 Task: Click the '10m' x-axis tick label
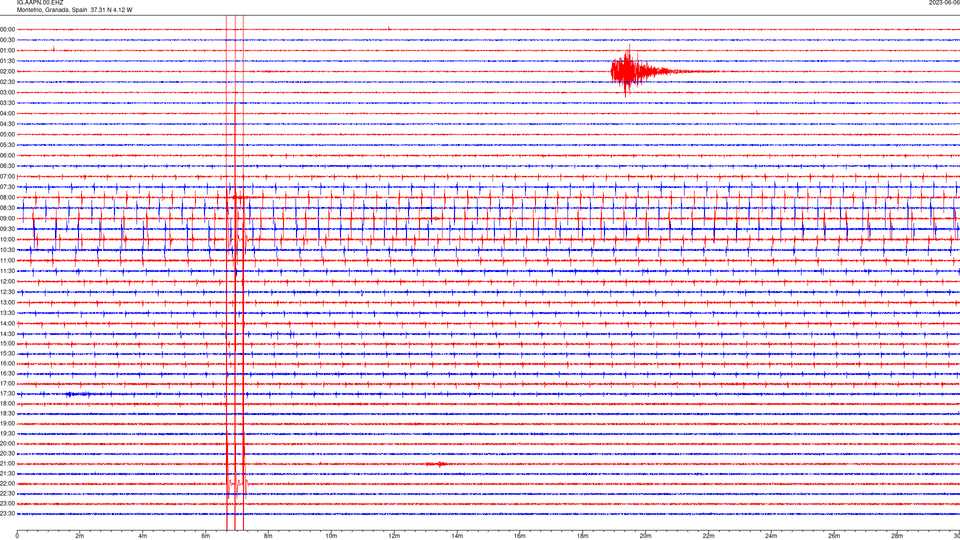click(x=331, y=536)
